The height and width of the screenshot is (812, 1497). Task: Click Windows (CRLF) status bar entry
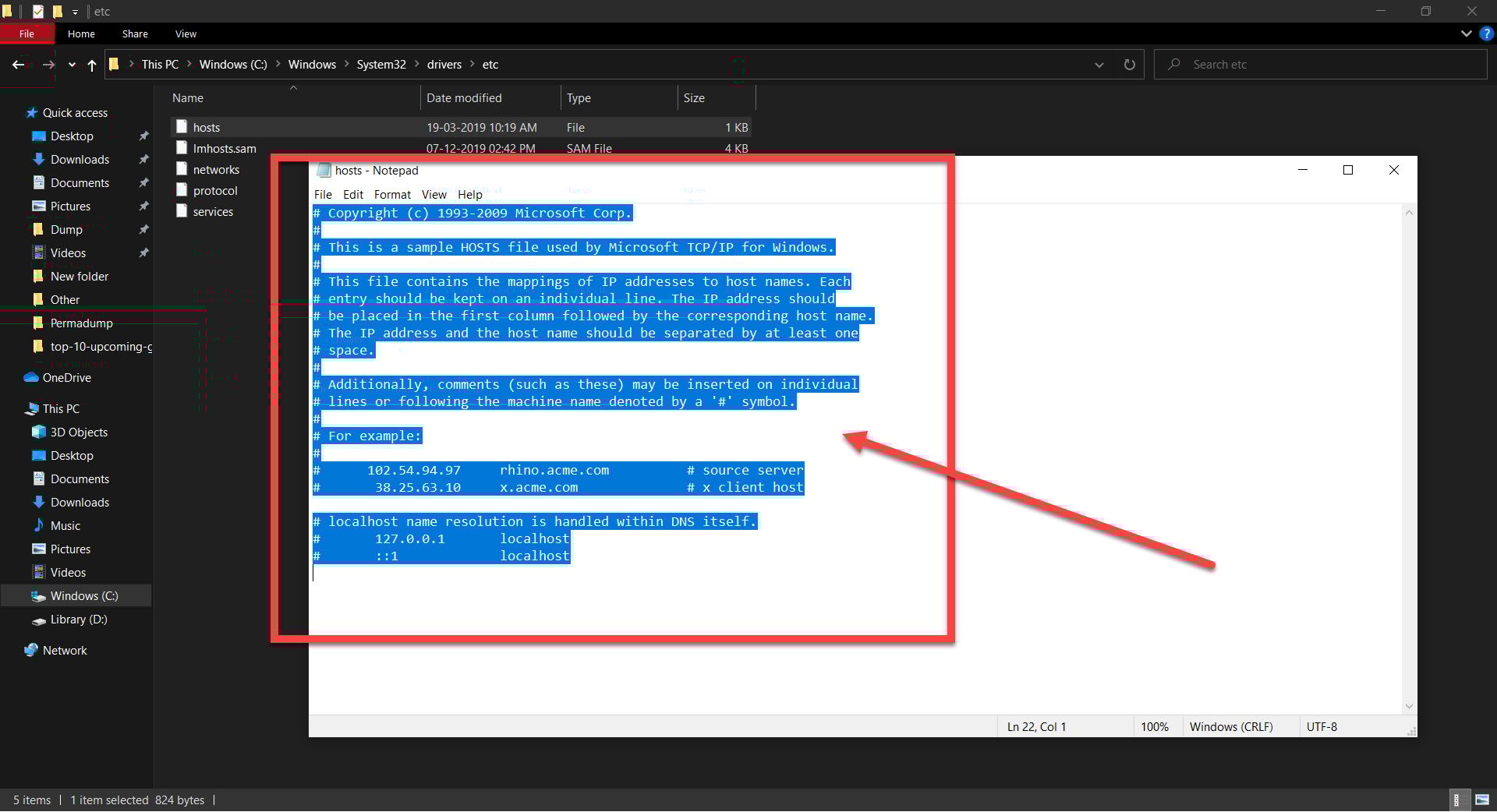[1231, 726]
